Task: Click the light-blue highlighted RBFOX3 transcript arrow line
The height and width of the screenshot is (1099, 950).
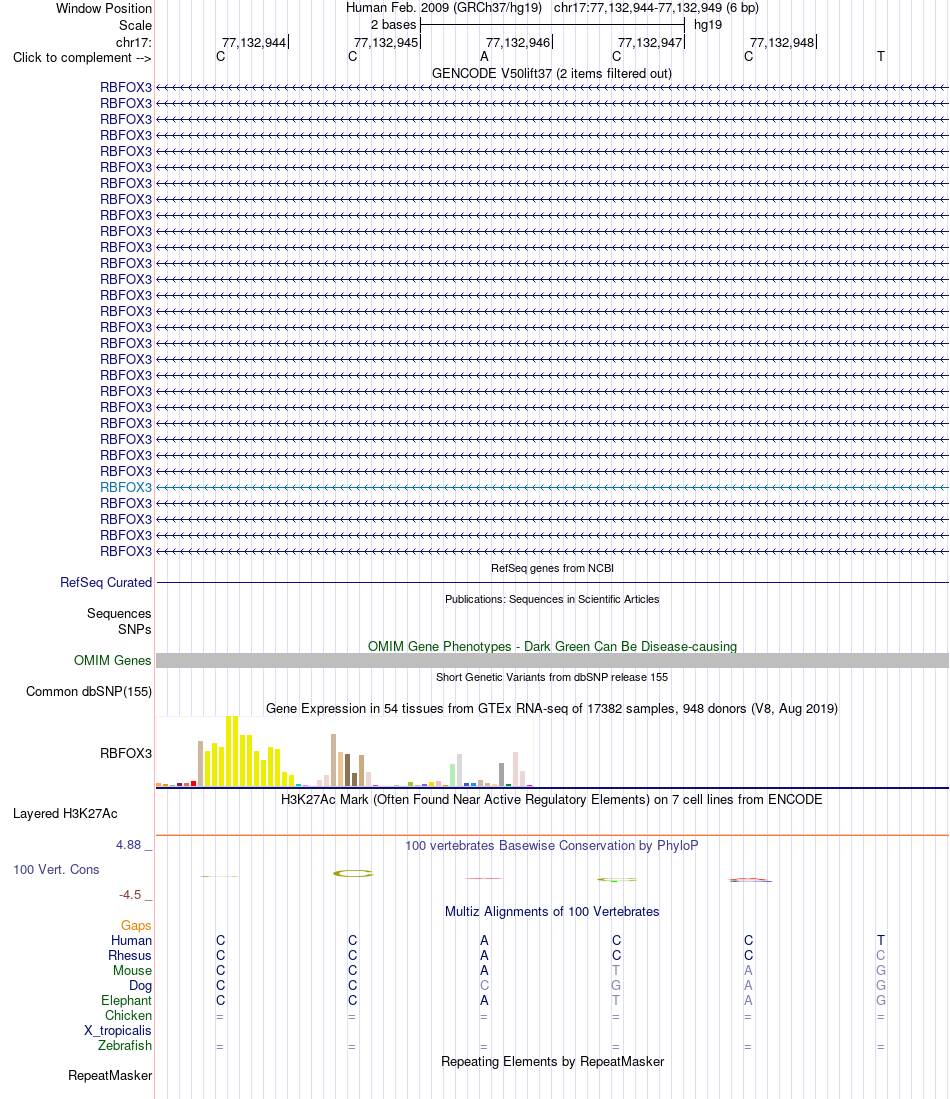Action: (552, 487)
